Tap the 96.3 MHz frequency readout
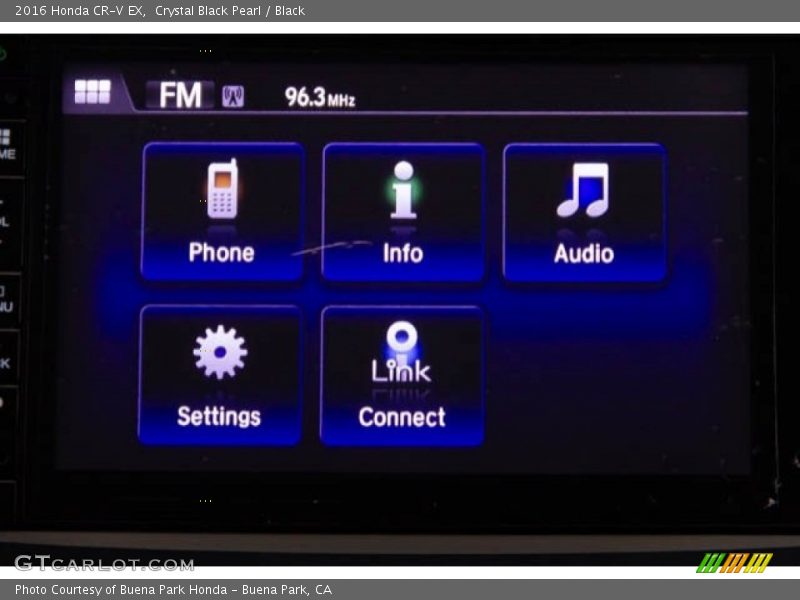800x600 pixels. 320,97
